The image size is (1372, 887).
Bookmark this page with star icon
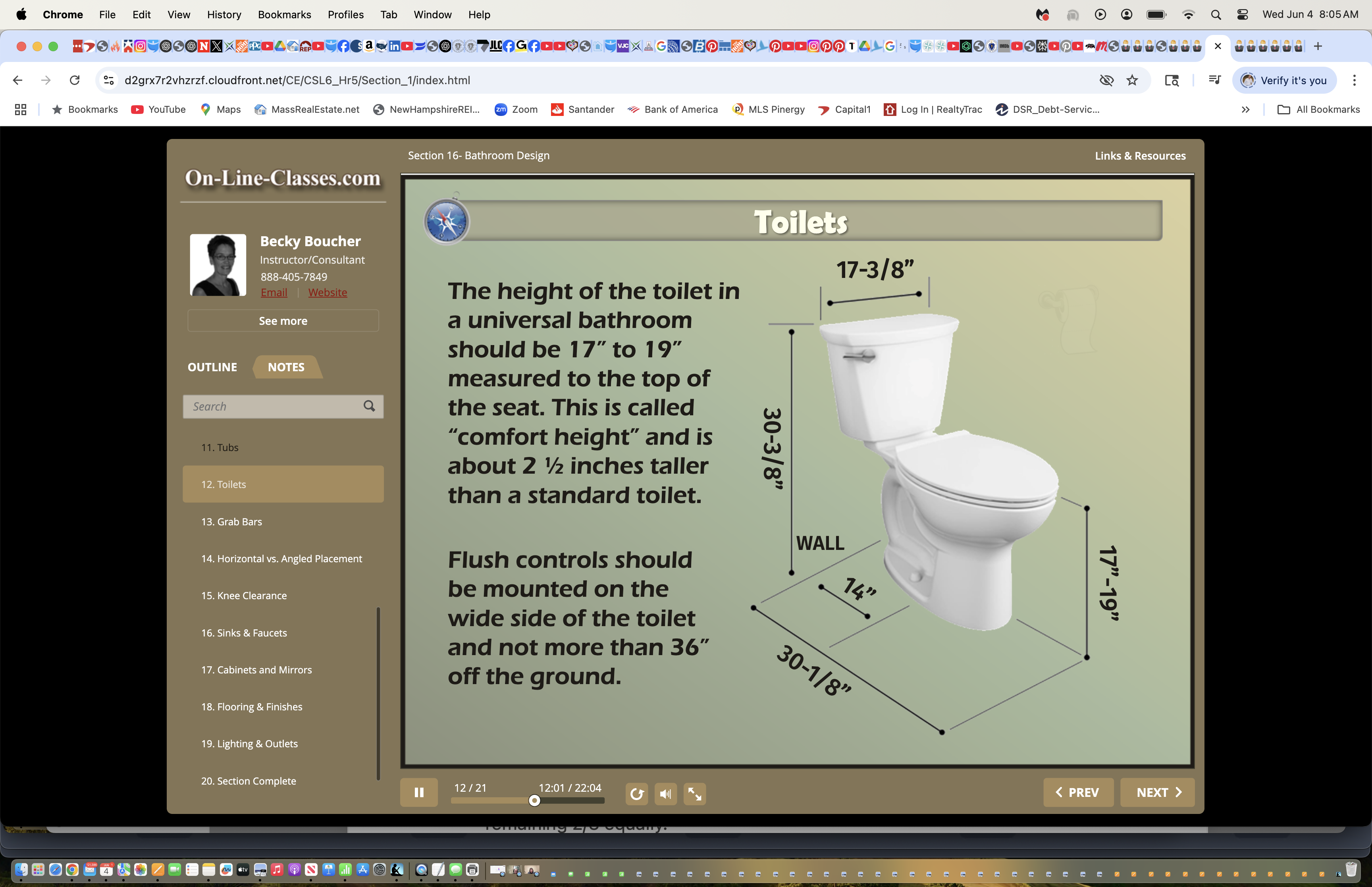pos(1132,80)
